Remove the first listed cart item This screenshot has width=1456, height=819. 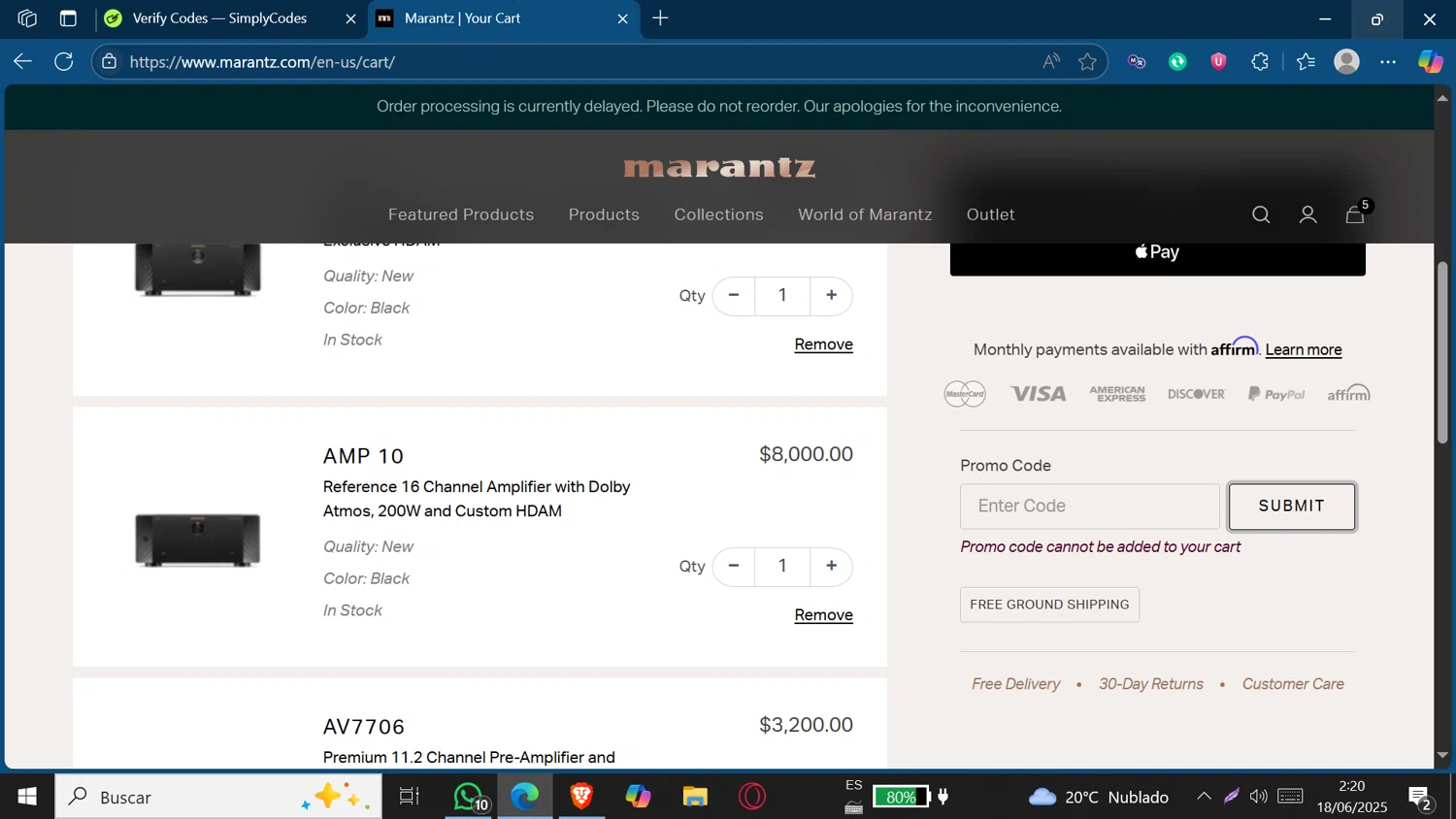[823, 344]
